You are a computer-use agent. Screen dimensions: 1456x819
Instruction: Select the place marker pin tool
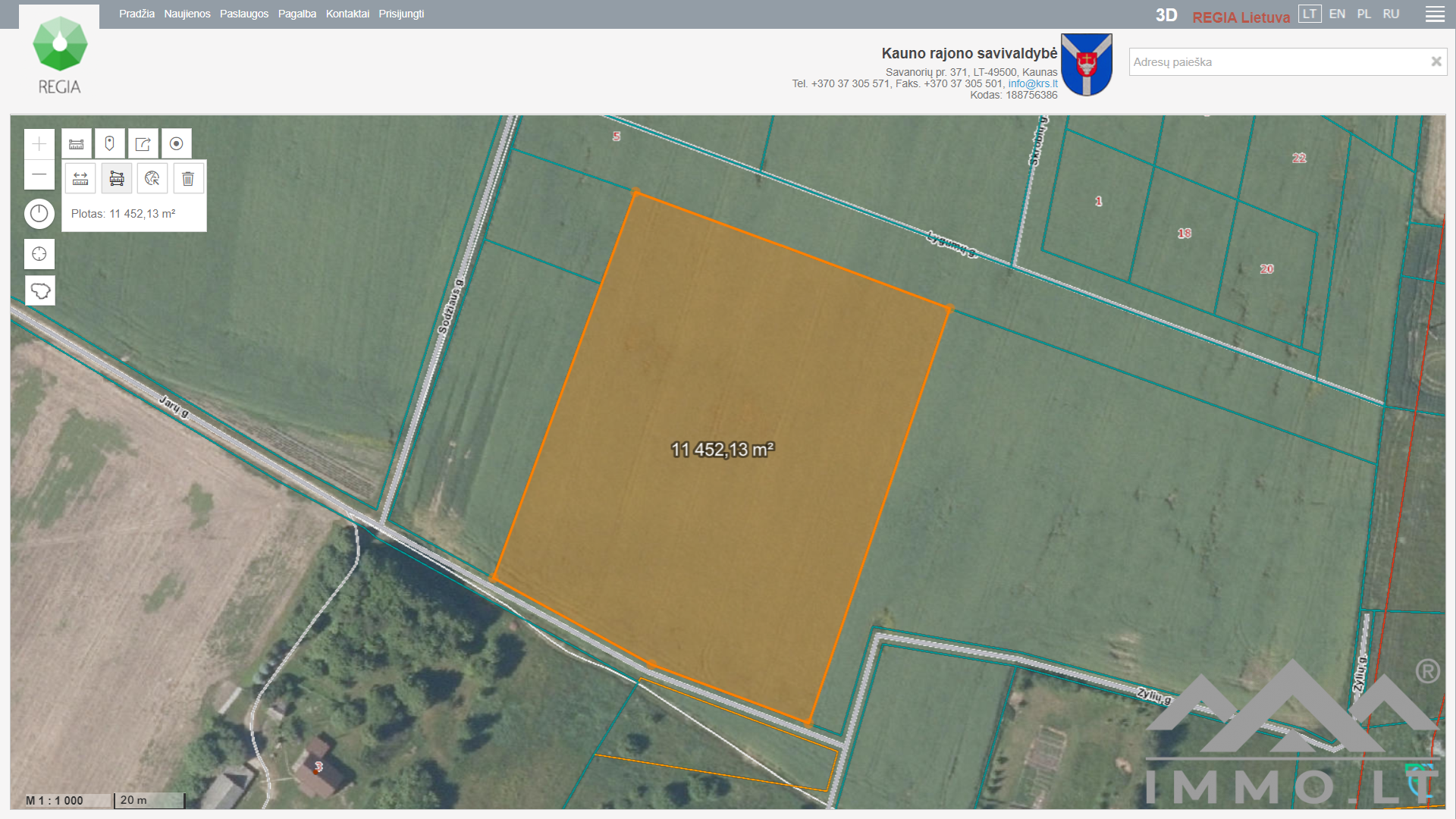click(x=109, y=143)
